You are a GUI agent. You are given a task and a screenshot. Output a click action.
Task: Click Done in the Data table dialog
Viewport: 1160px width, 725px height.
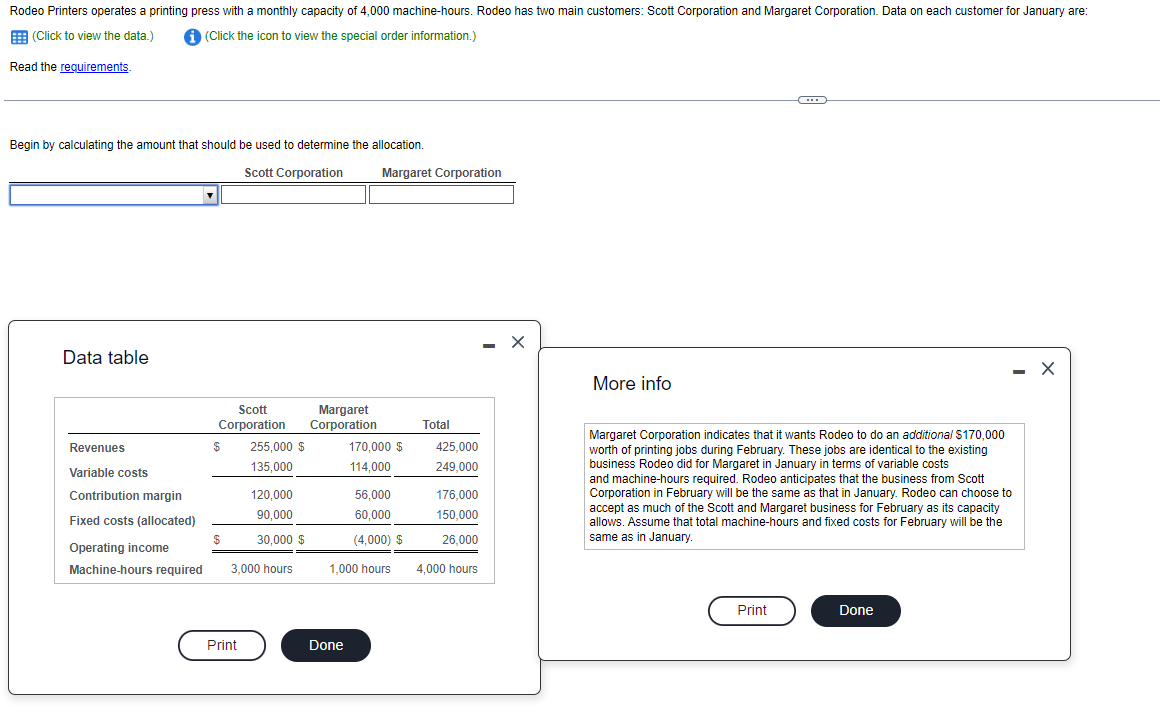point(326,645)
